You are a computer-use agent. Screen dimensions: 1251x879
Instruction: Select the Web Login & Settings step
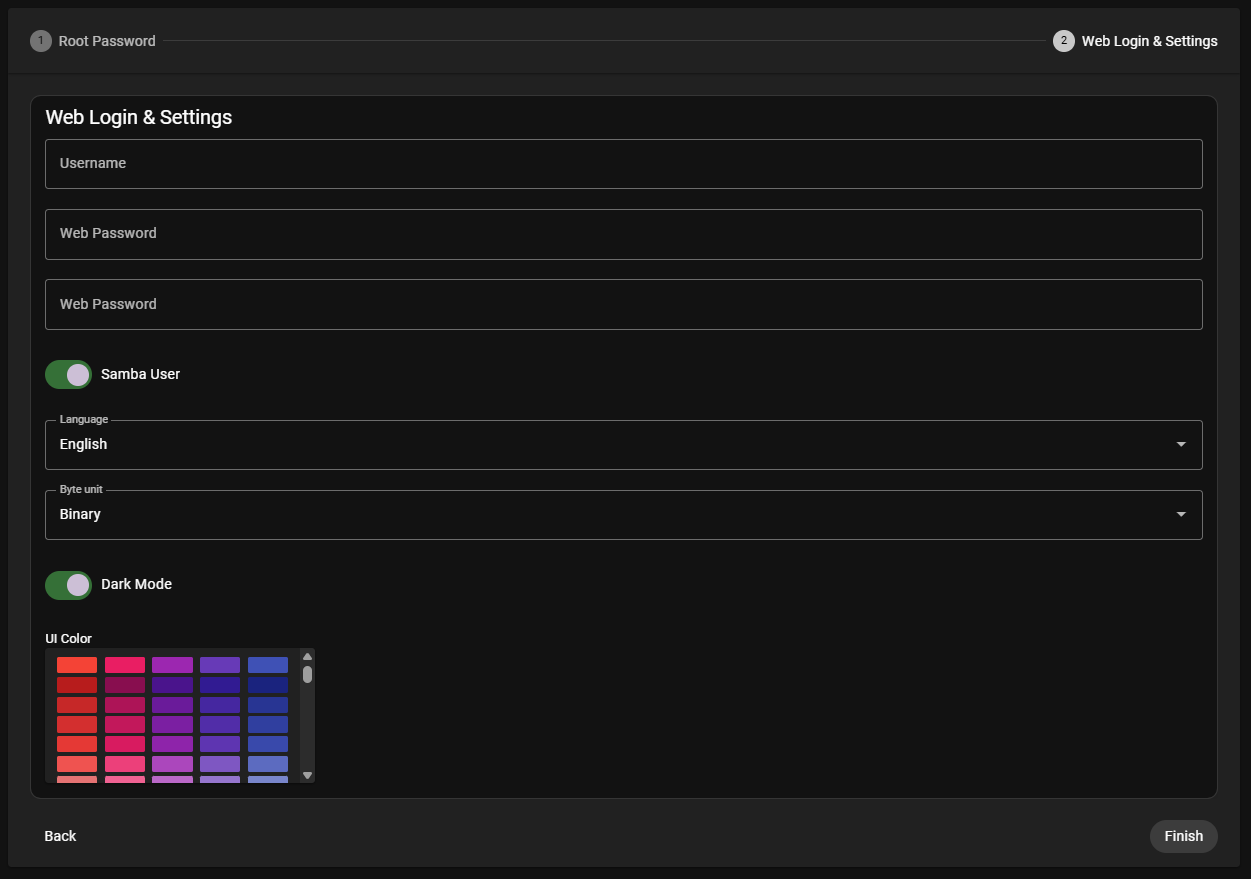(1135, 41)
